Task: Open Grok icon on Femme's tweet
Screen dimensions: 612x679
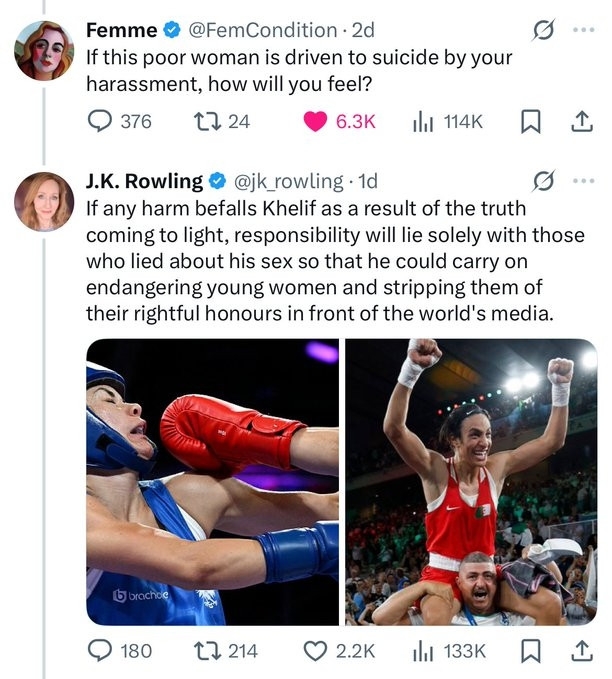Action: click(x=544, y=30)
